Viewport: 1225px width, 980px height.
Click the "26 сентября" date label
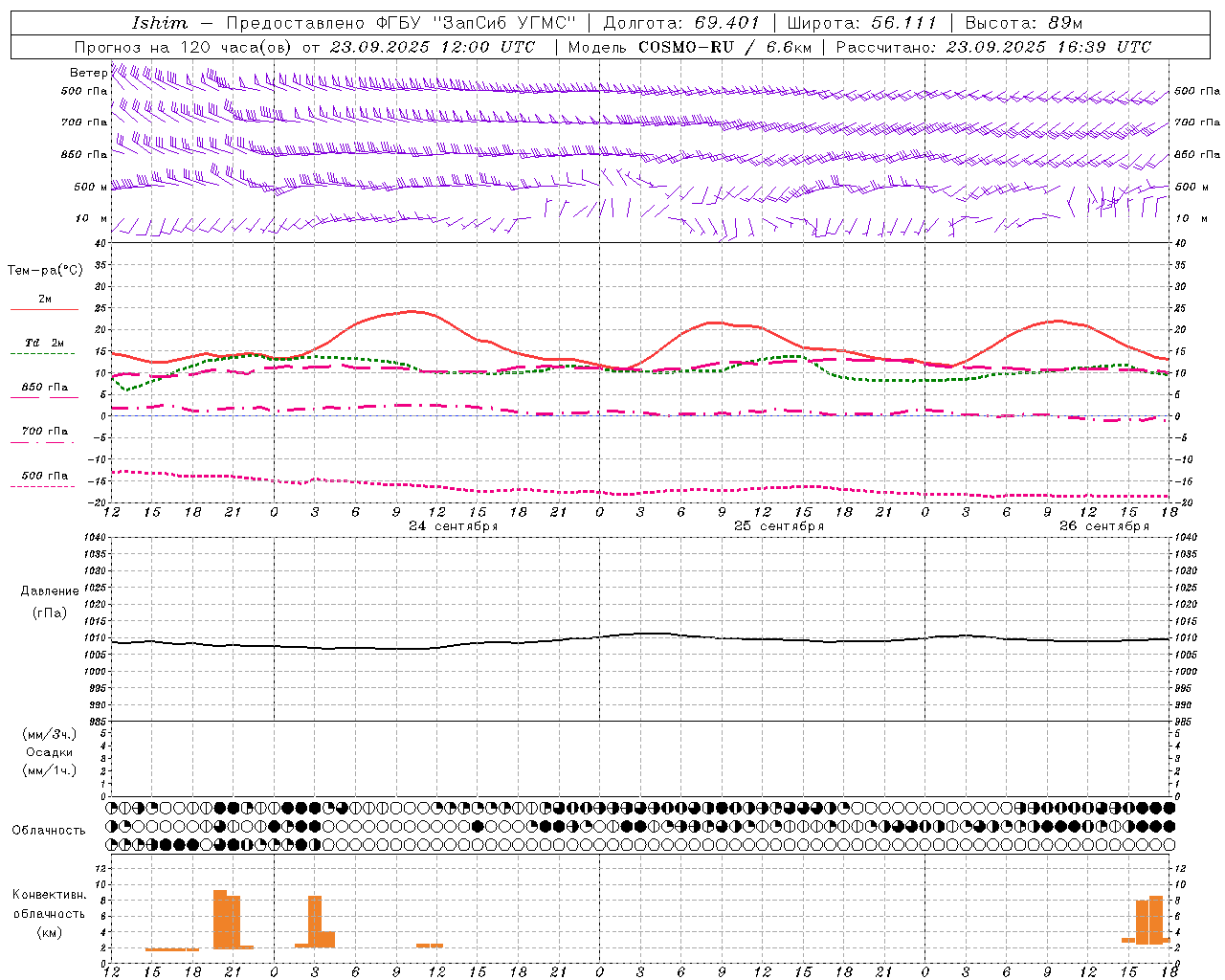[1104, 526]
